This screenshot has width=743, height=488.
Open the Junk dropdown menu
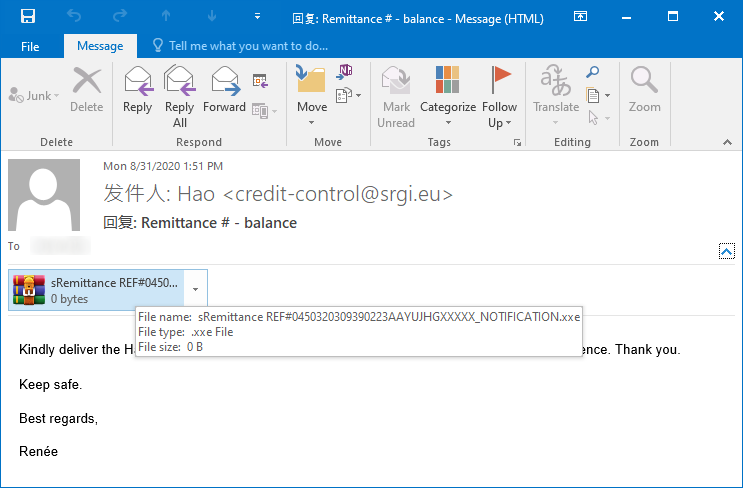34,96
